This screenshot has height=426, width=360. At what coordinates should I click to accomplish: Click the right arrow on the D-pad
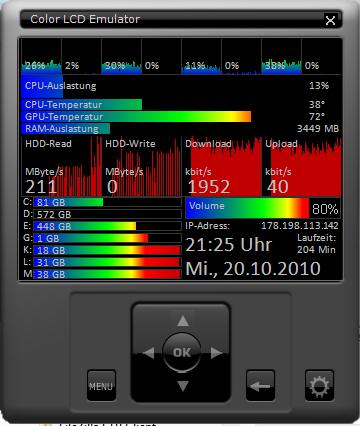(216, 353)
